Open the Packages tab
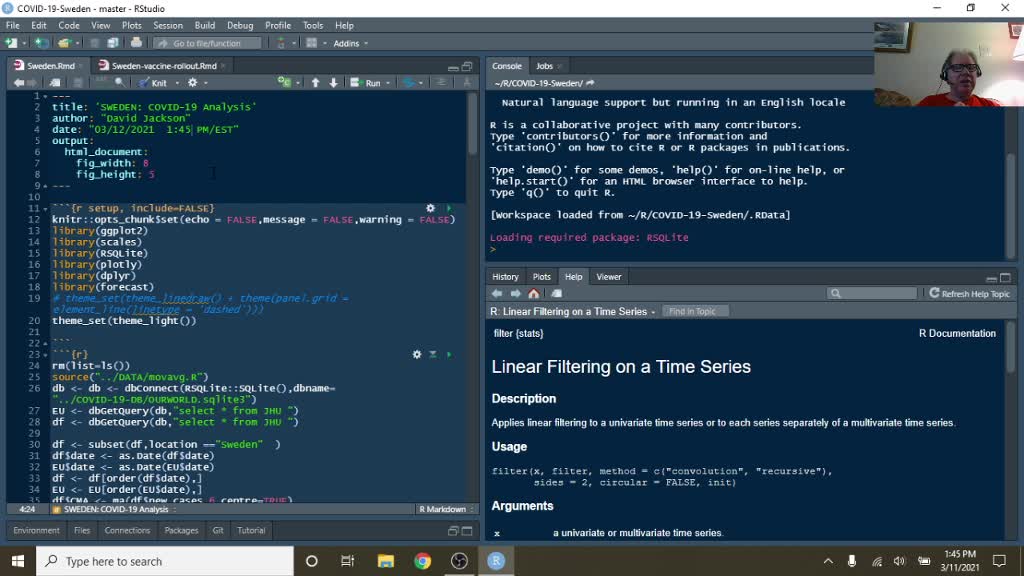 [181, 530]
